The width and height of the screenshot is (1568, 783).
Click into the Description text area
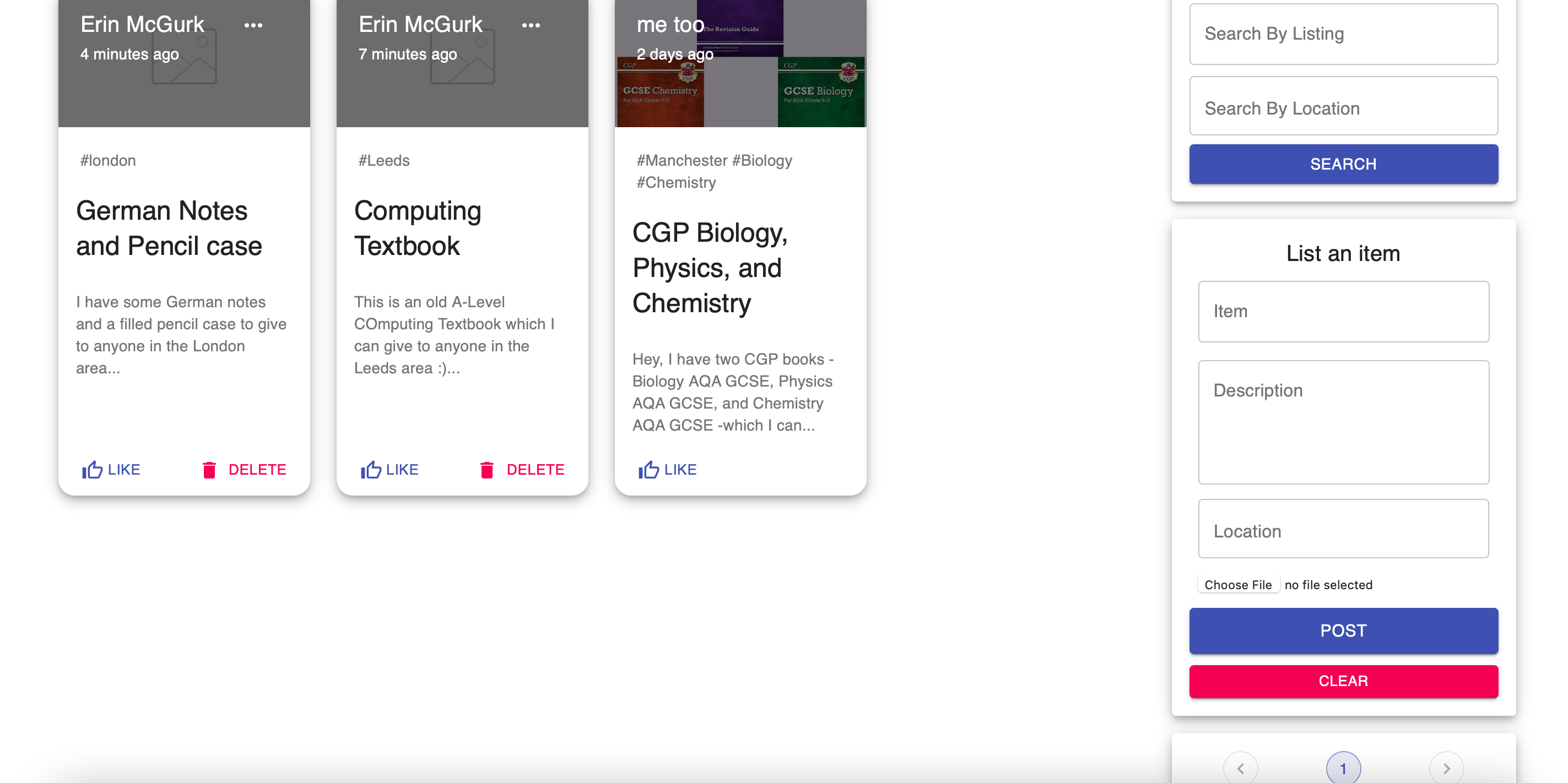[x=1343, y=422]
